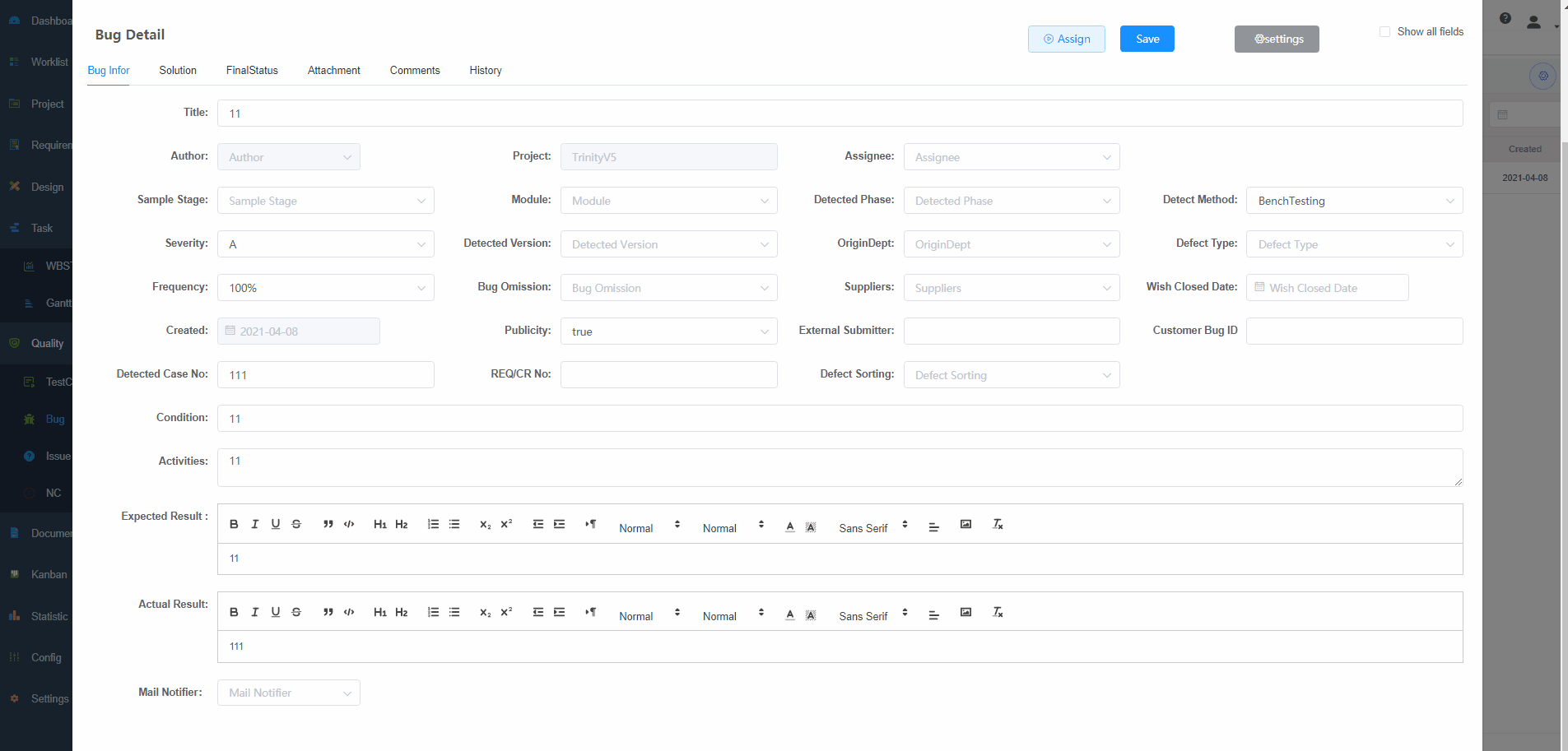
Task: Click Bold in the Expected Result toolbar
Action: pos(234,524)
